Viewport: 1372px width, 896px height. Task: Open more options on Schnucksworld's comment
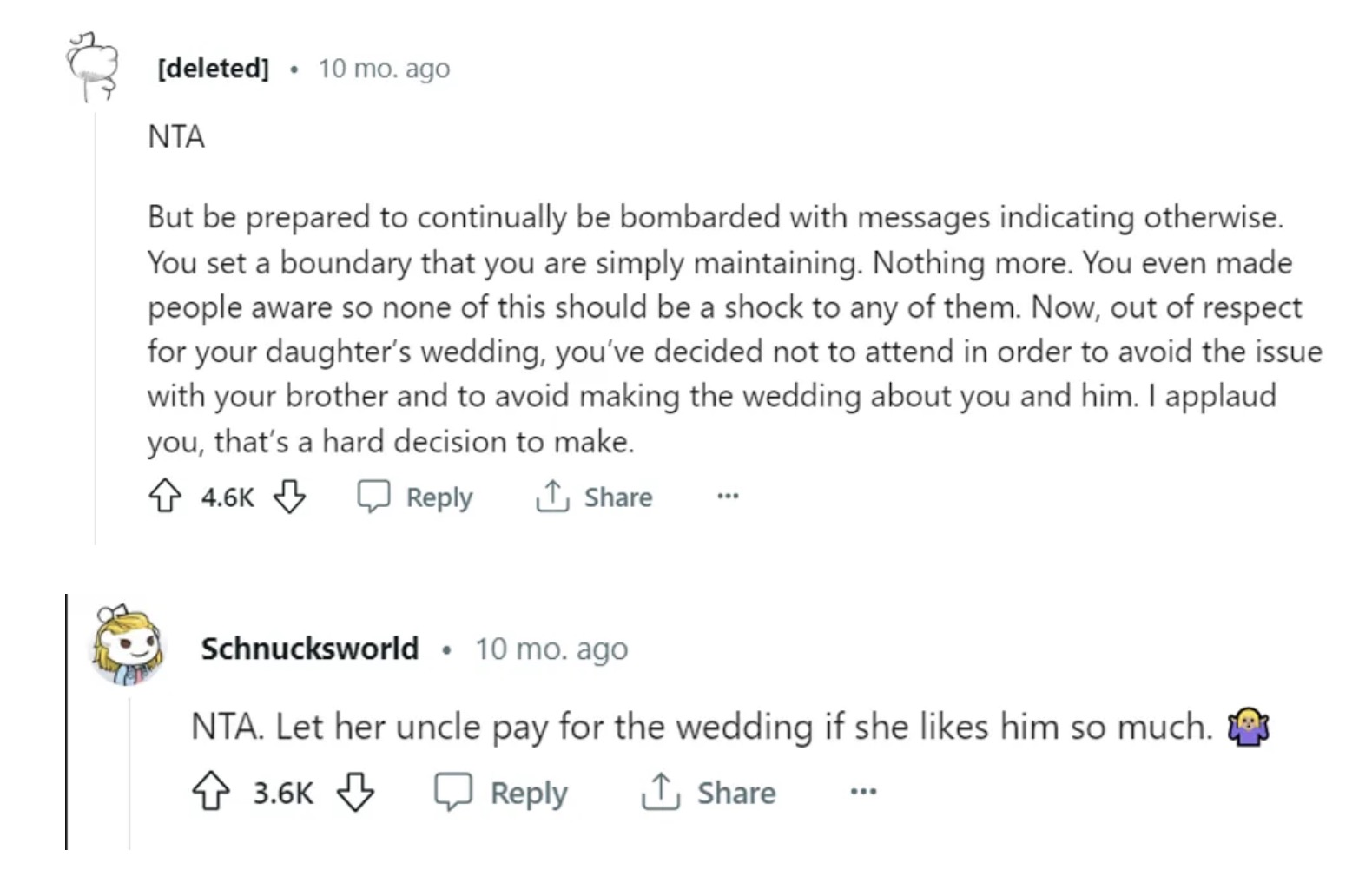click(x=863, y=792)
